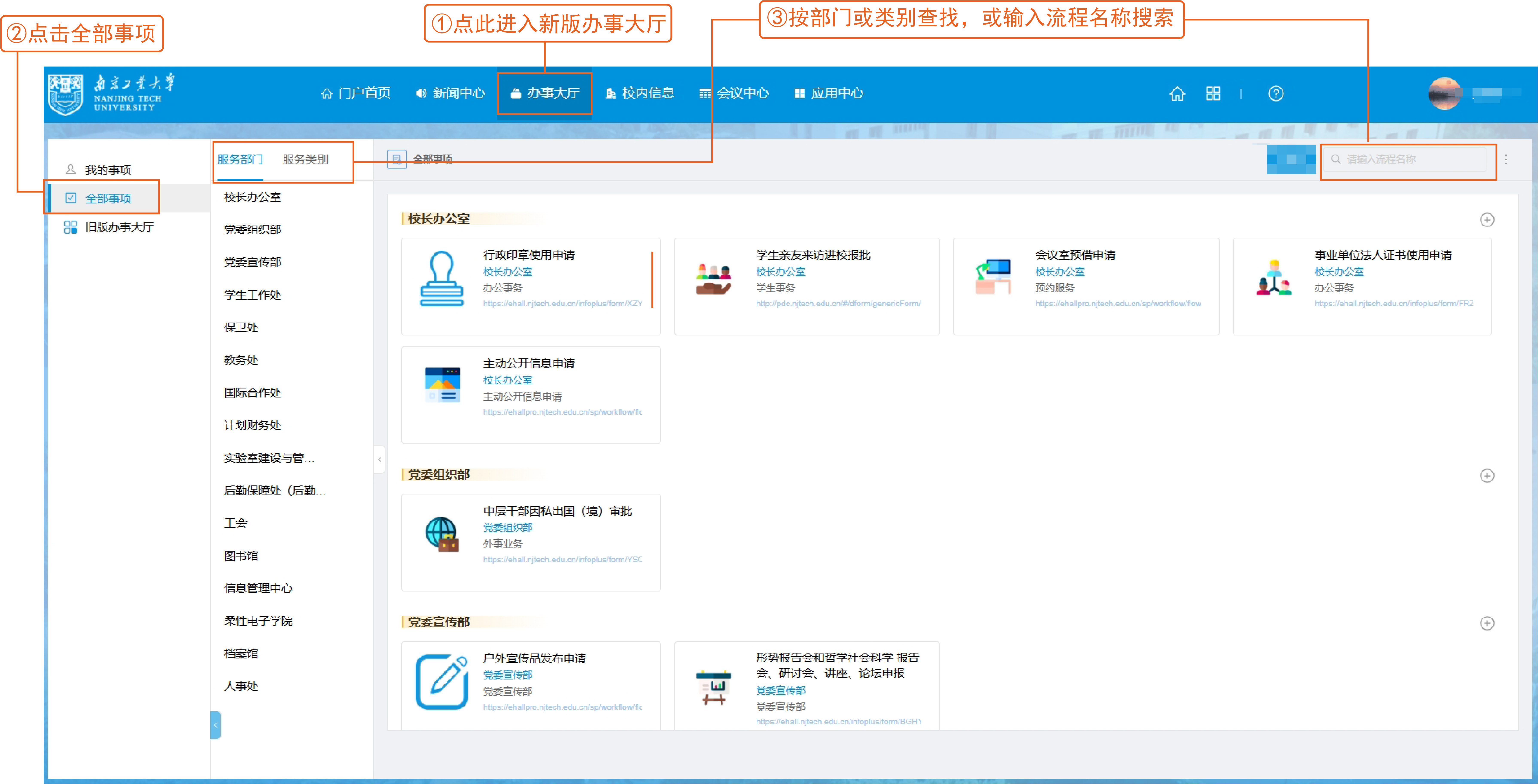Open the 门户首页 nav item

356,94
